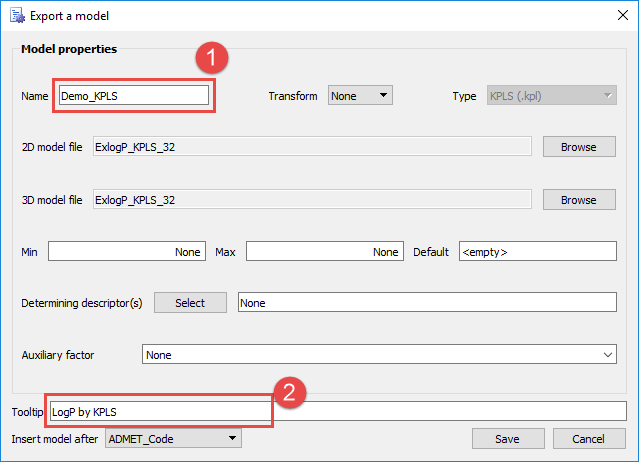
Task: Click the Model properties heading
Action: 69,49
